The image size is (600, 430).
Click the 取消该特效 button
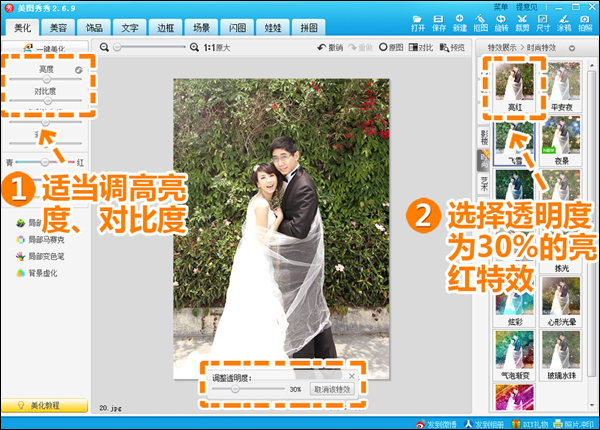[x=332, y=389]
